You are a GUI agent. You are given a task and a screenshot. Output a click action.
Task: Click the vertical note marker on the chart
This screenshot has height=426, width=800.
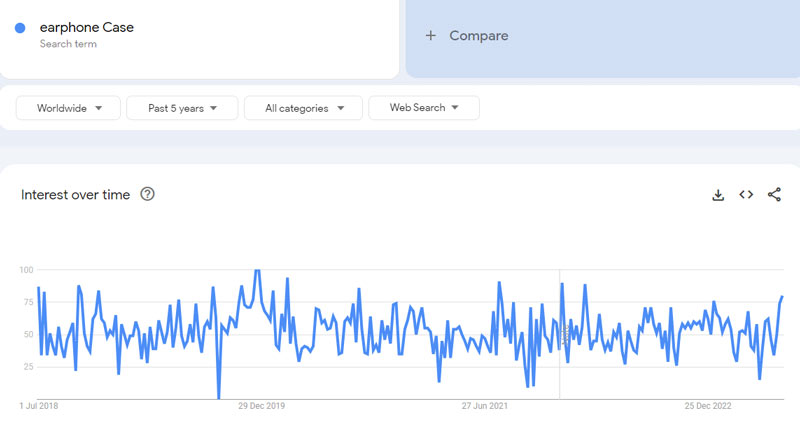tap(565, 334)
